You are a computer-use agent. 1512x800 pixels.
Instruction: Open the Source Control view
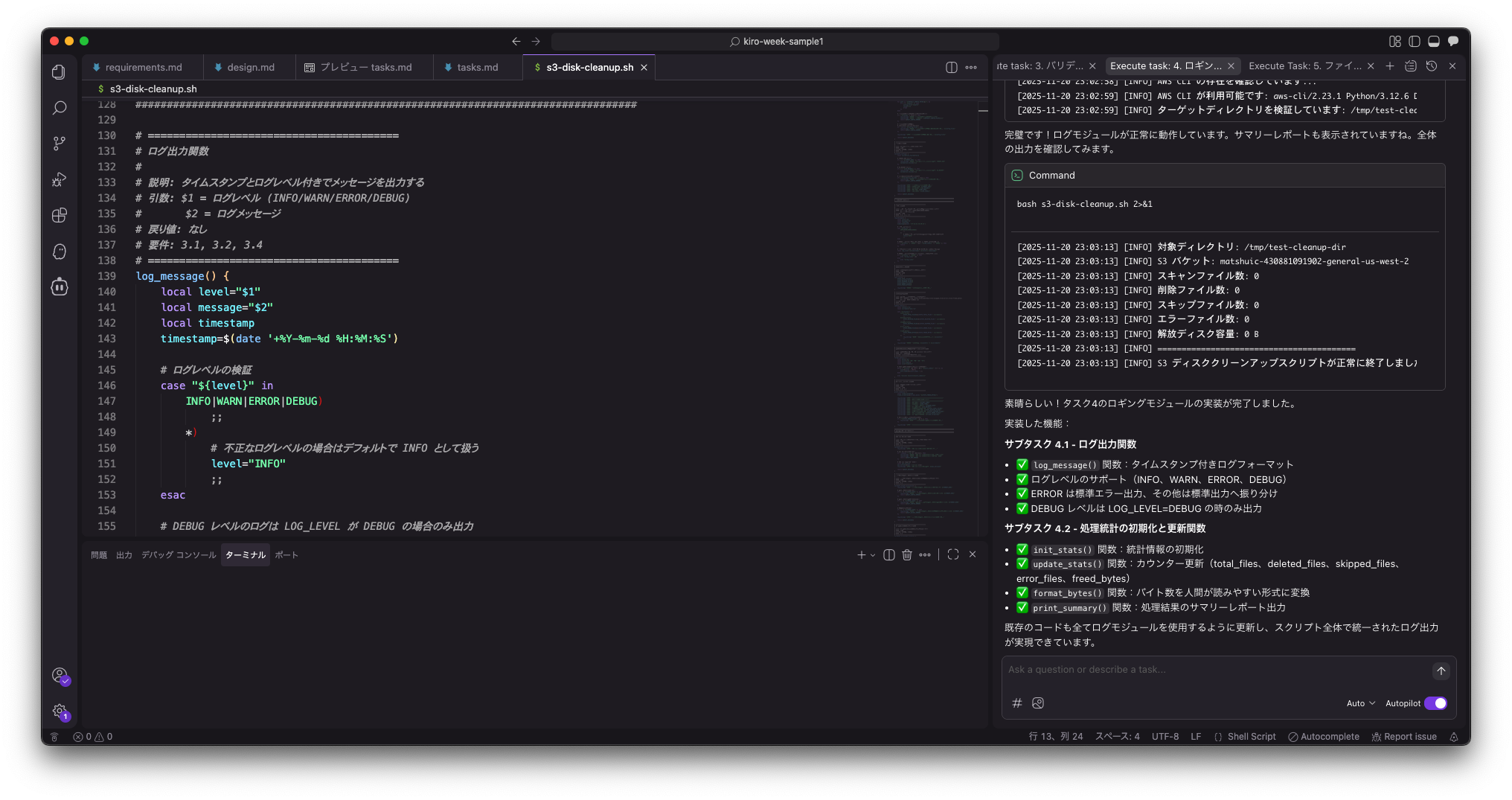tap(60, 144)
